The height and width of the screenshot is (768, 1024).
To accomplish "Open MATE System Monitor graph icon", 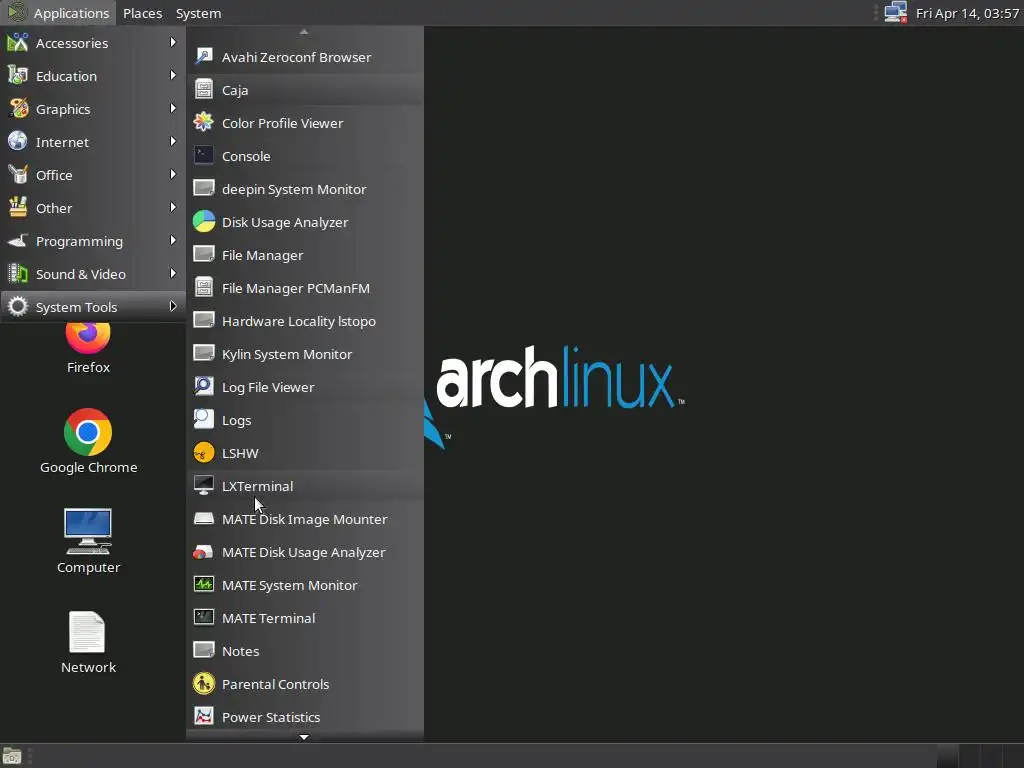I will point(204,584).
